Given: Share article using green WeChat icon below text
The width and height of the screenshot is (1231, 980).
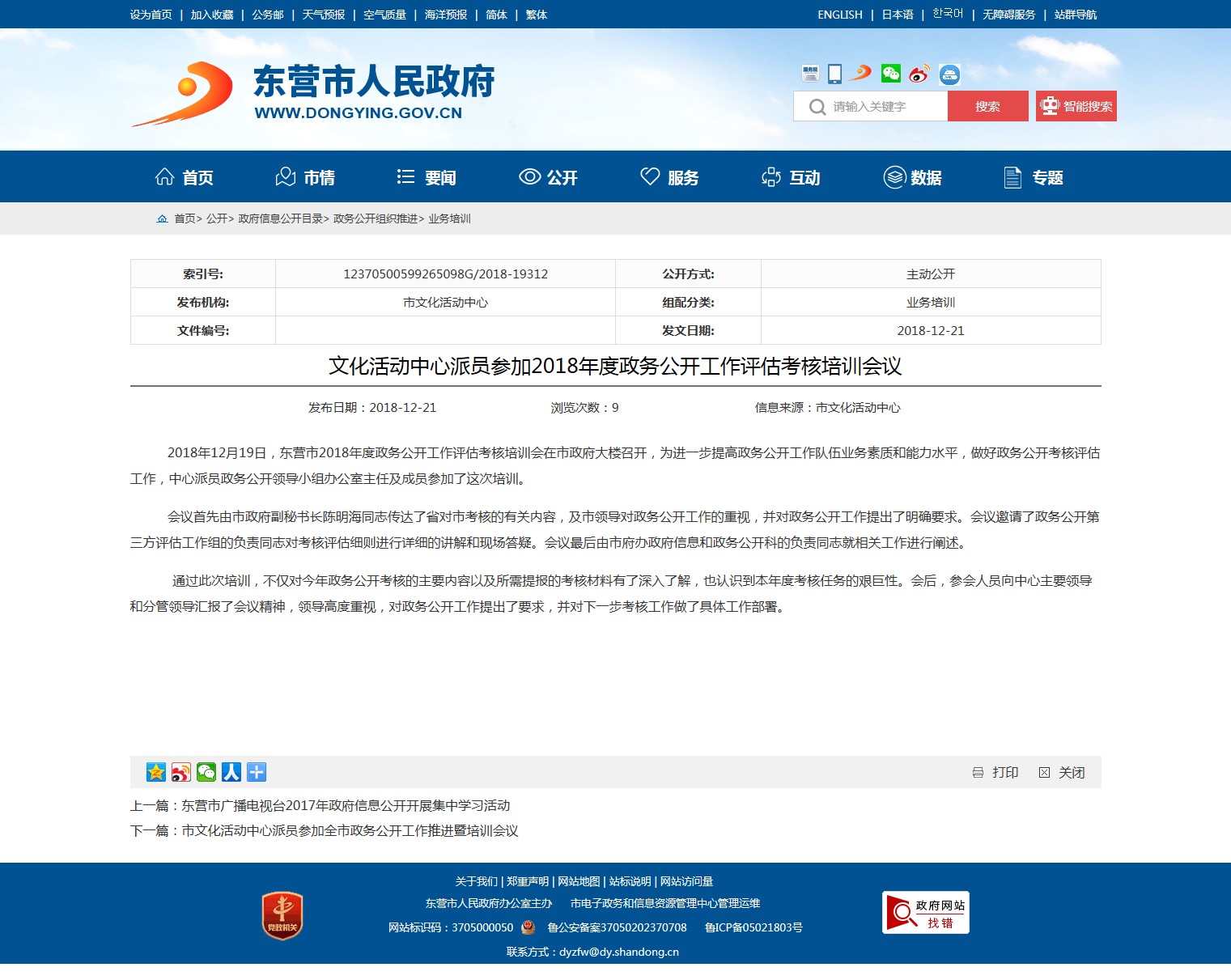Looking at the screenshot, I should [x=206, y=772].
